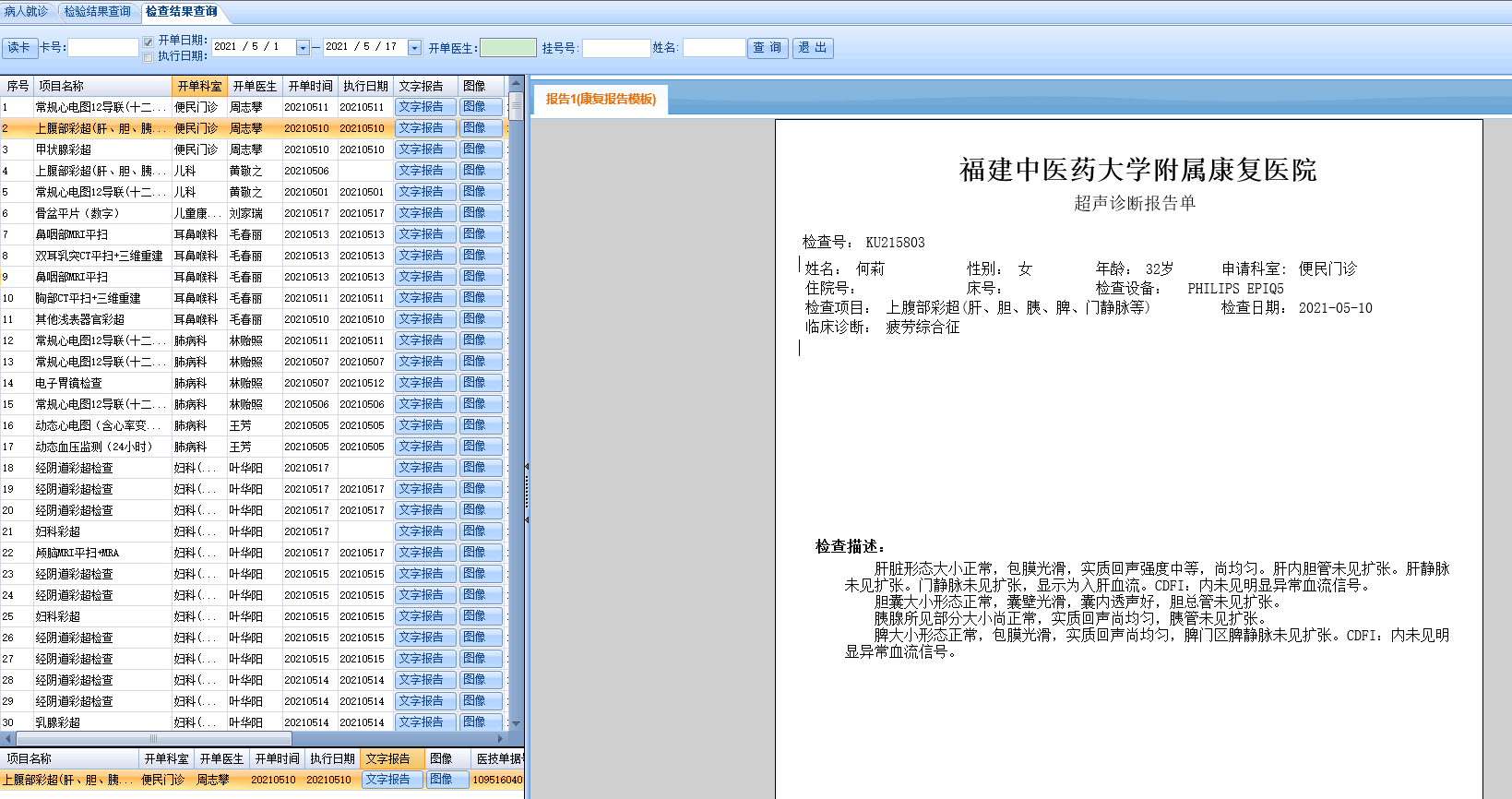The width and height of the screenshot is (1512, 799).
Task: Open 图像 for row 1 常规心电图
Action: [x=481, y=107]
